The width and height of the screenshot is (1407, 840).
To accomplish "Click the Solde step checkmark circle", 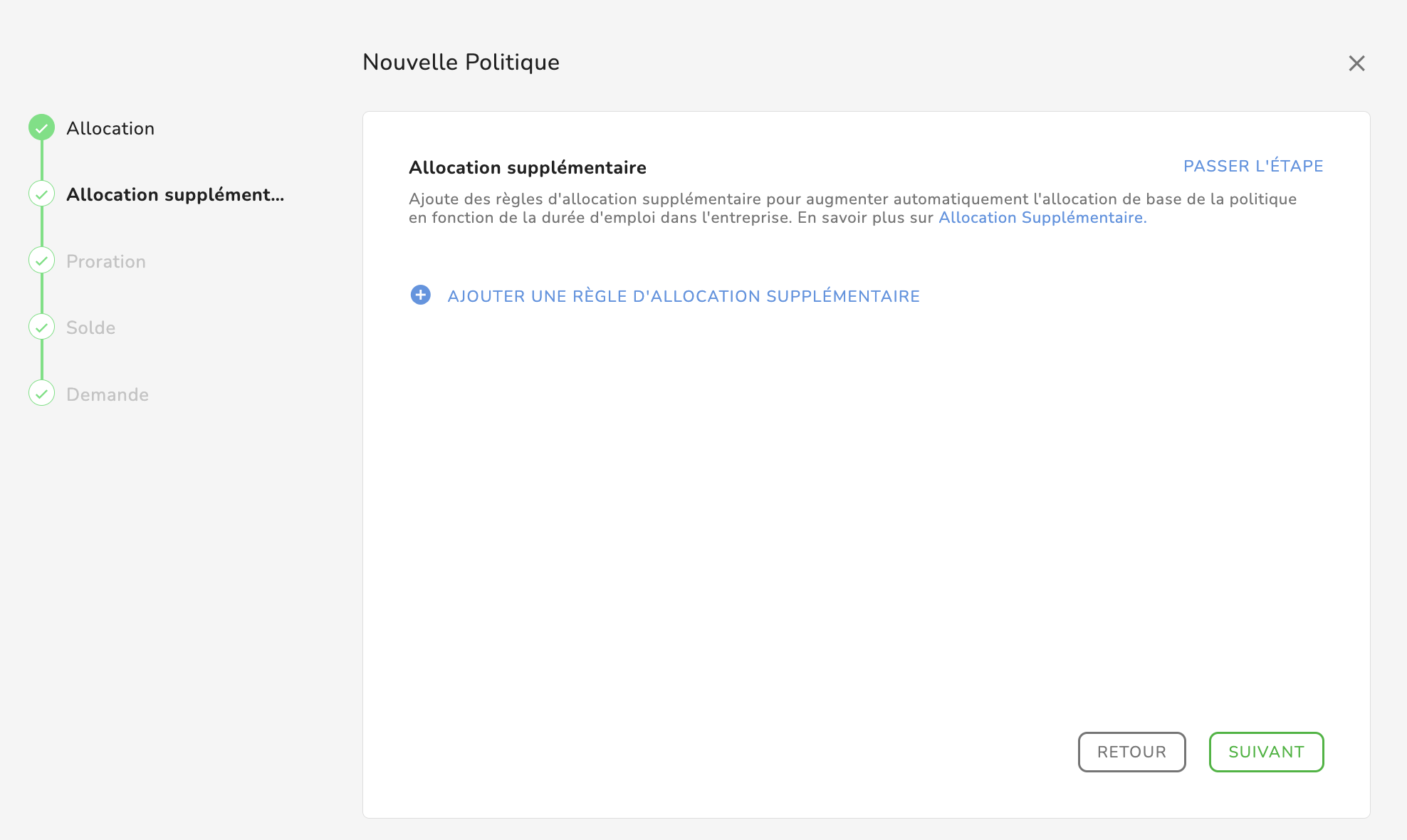I will click(x=41, y=327).
